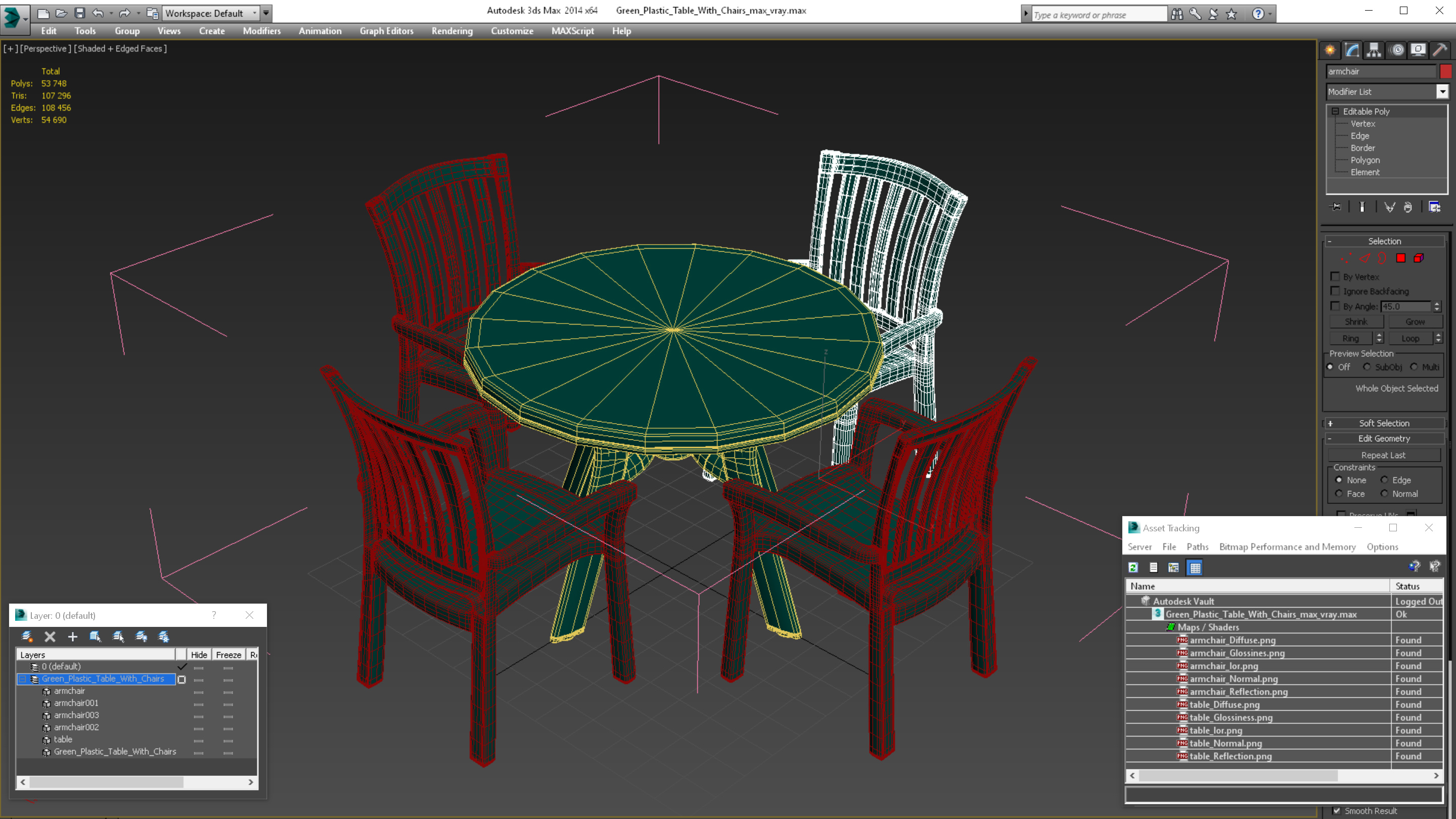Image resolution: width=1456 pixels, height=819 pixels.
Task: Enable Ignore Backfacing checkbox
Action: coord(1335,291)
